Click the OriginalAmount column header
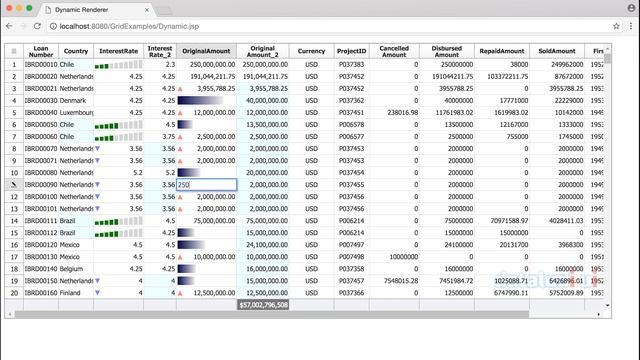The height and width of the screenshot is (360, 640). (x=207, y=51)
